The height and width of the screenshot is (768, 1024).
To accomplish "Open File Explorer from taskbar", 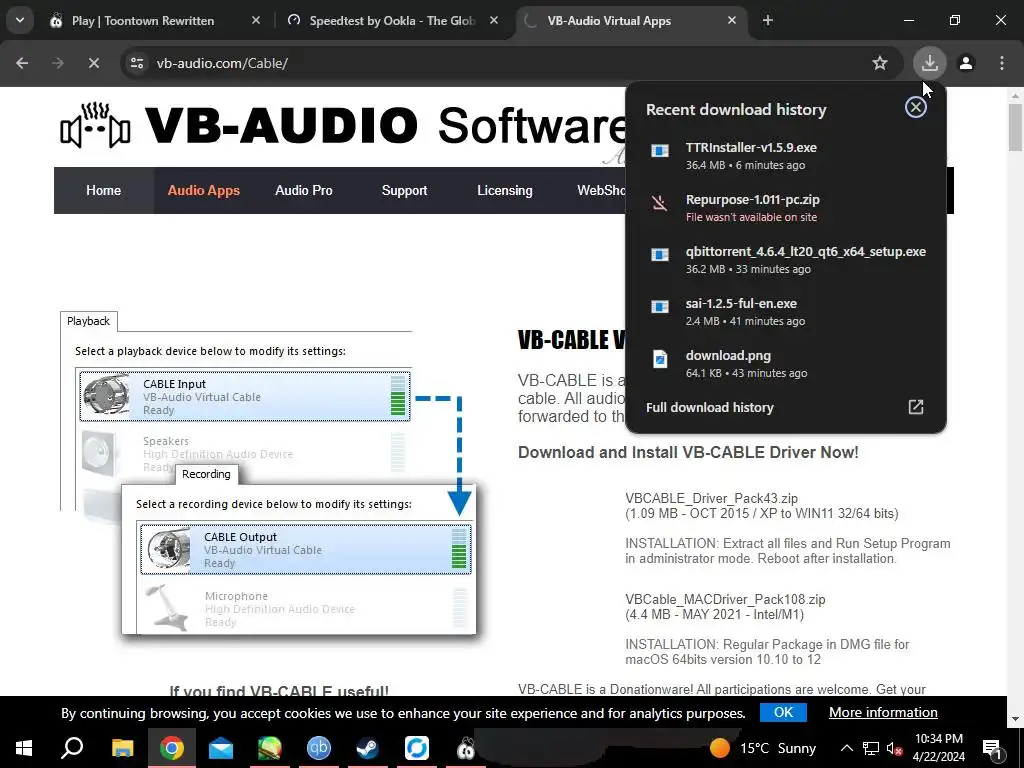I will click(122, 748).
